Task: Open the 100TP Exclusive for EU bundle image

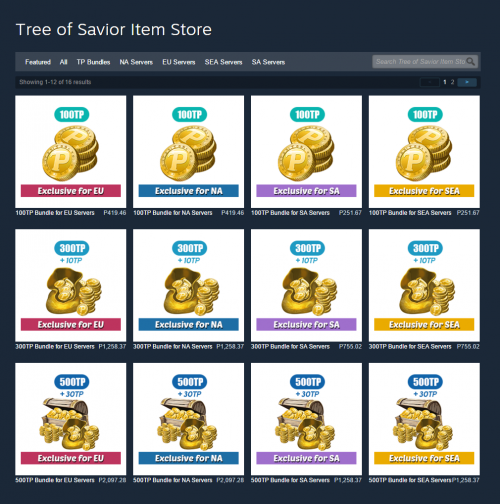Action: pyautogui.click(x=71, y=152)
